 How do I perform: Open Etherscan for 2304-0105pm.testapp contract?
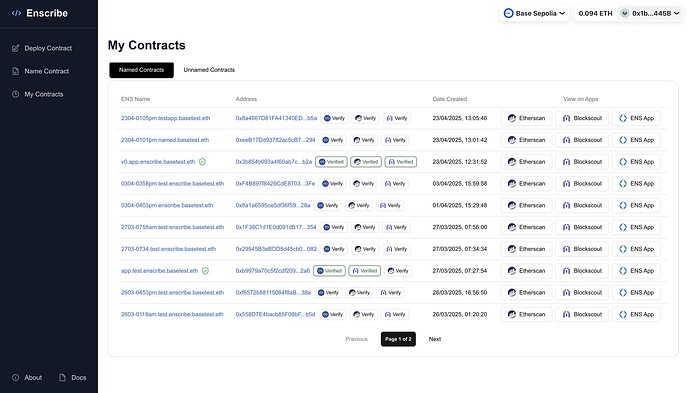pos(526,118)
